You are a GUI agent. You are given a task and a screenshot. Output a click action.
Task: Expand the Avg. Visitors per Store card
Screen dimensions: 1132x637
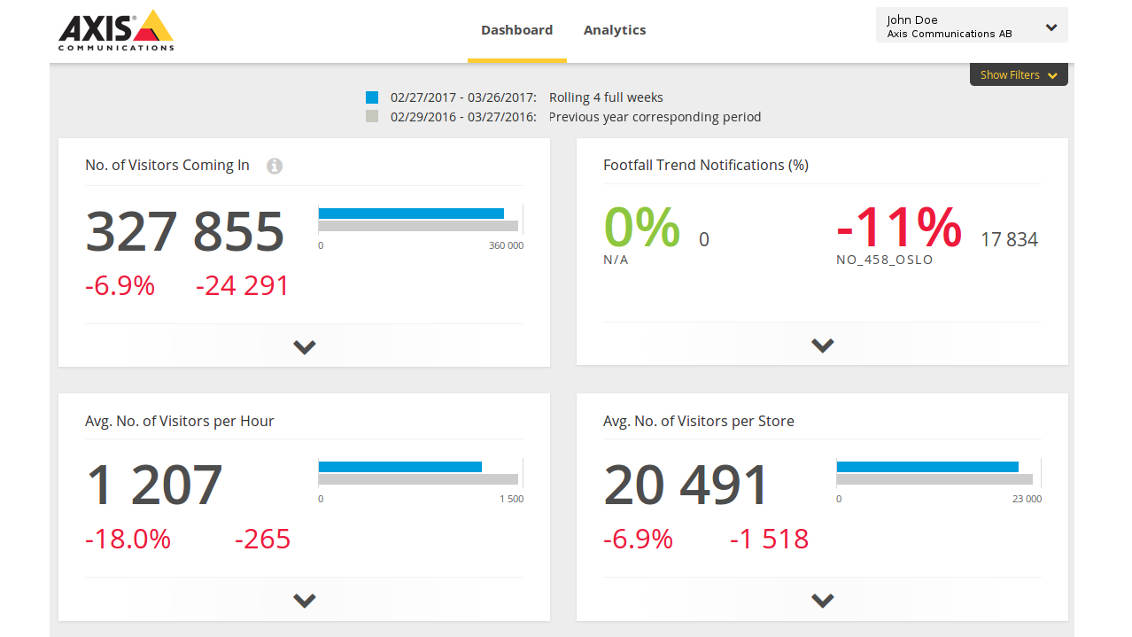[822, 601]
